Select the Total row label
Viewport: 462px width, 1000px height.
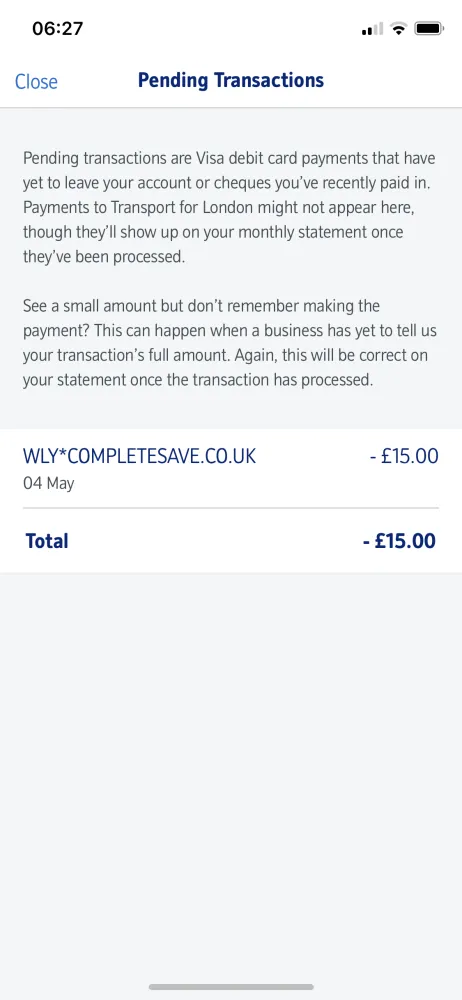47,541
